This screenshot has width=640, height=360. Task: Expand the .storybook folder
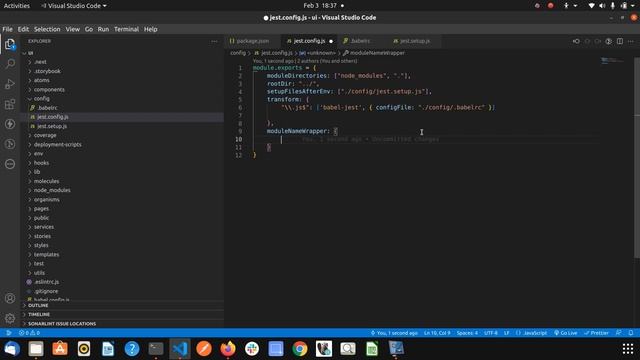[x=47, y=71]
